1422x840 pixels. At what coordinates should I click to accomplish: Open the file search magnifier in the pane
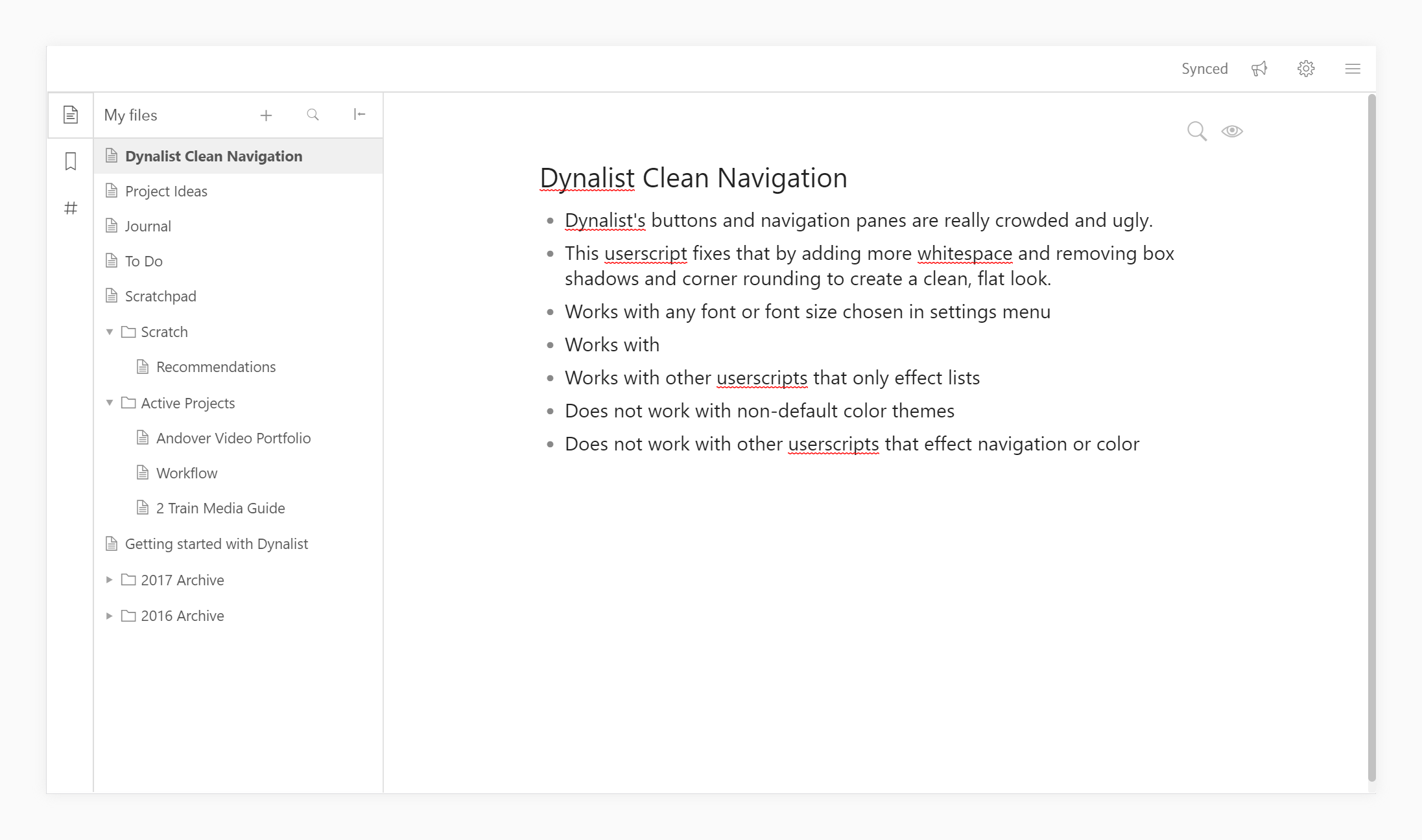click(313, 115)
